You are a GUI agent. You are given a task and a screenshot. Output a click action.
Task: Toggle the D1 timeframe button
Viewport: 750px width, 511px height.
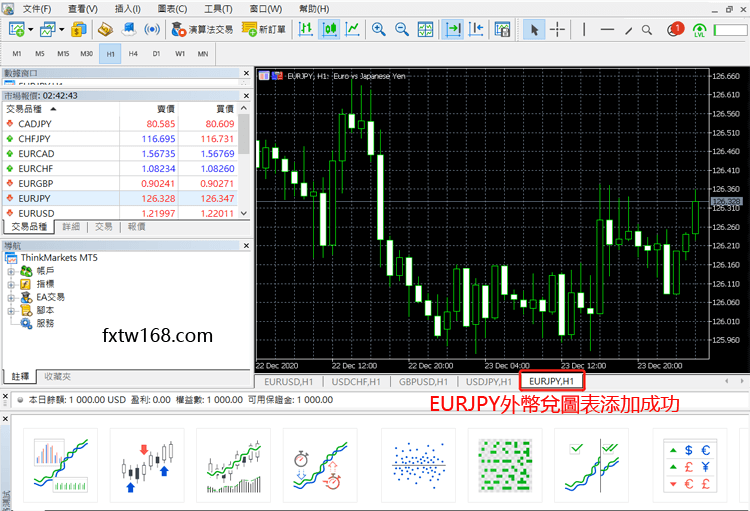[x=156, y=53]
